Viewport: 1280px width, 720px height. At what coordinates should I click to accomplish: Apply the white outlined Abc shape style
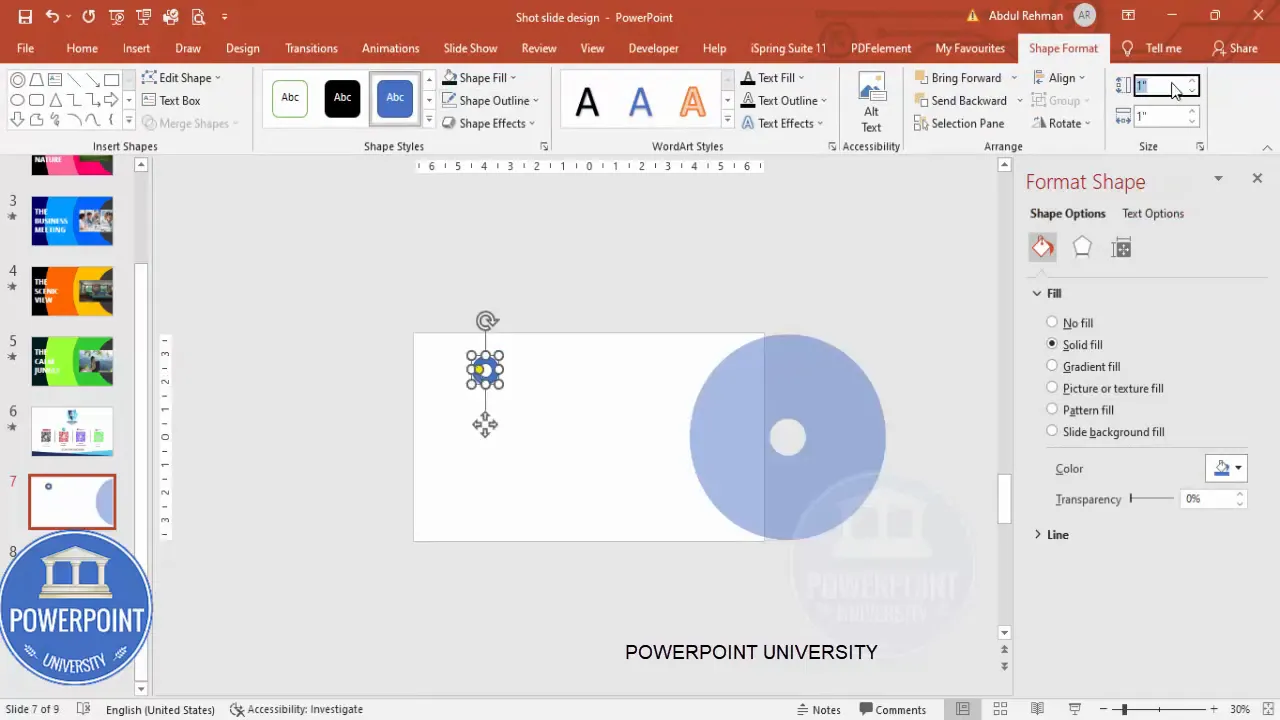(290, 98)
